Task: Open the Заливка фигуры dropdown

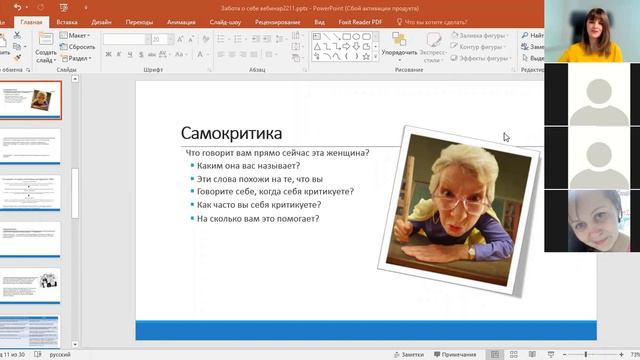Action: [480, 36]
